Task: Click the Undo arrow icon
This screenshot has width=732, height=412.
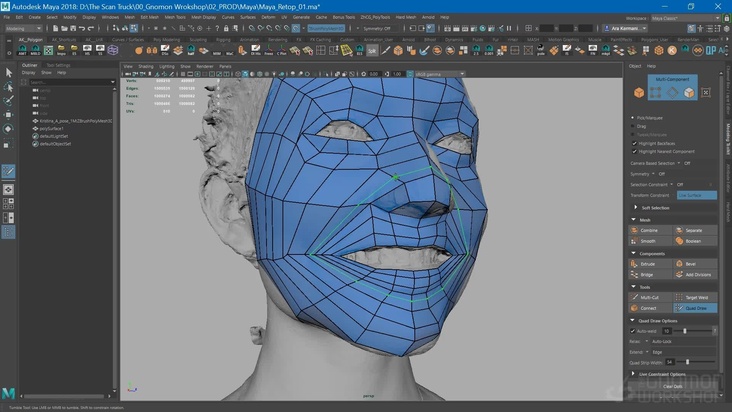Action: [82, 28]
